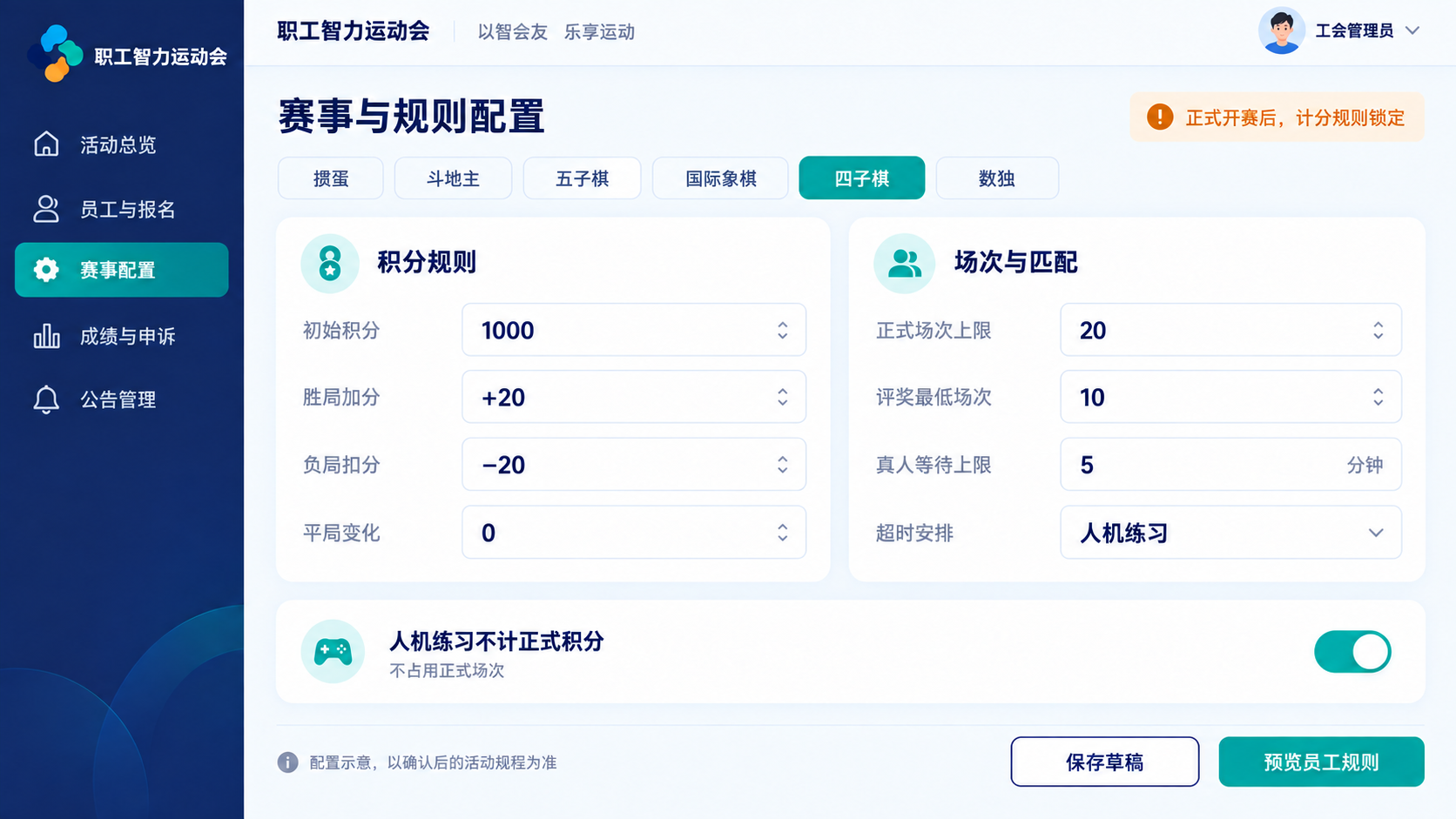Click the 工会管理员 user name
Viewport: 1456px width, 819px height.
pyautogui.click(x=1354, y=30)
